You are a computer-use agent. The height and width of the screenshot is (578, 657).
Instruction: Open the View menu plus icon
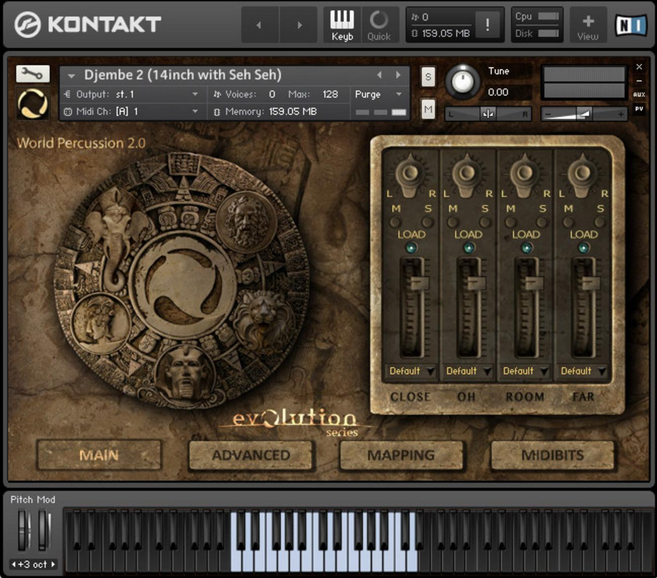(588, 25)
